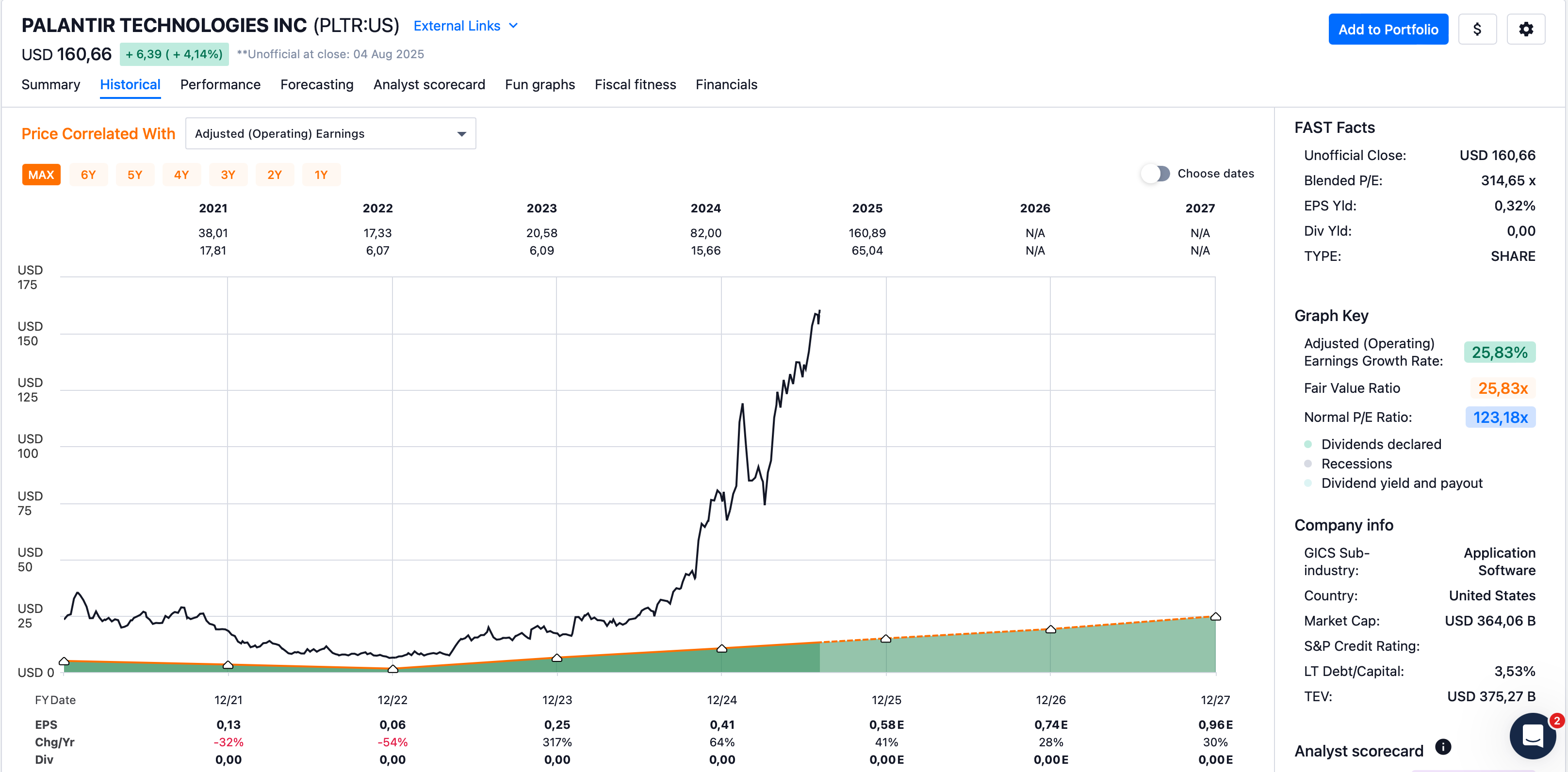Click the 12/21 earnings triangle marker
The width and height of the screenshot is (1568, 772).
pos(228,665)
